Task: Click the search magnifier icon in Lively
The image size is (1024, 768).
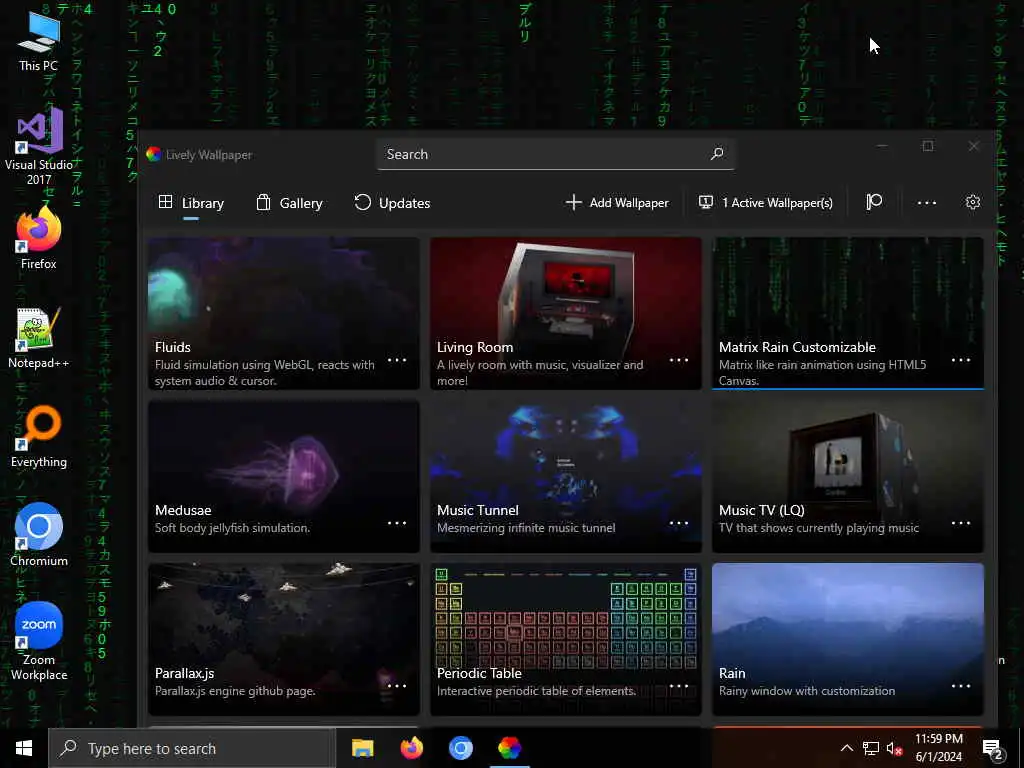Action: [x=716, y=154]
